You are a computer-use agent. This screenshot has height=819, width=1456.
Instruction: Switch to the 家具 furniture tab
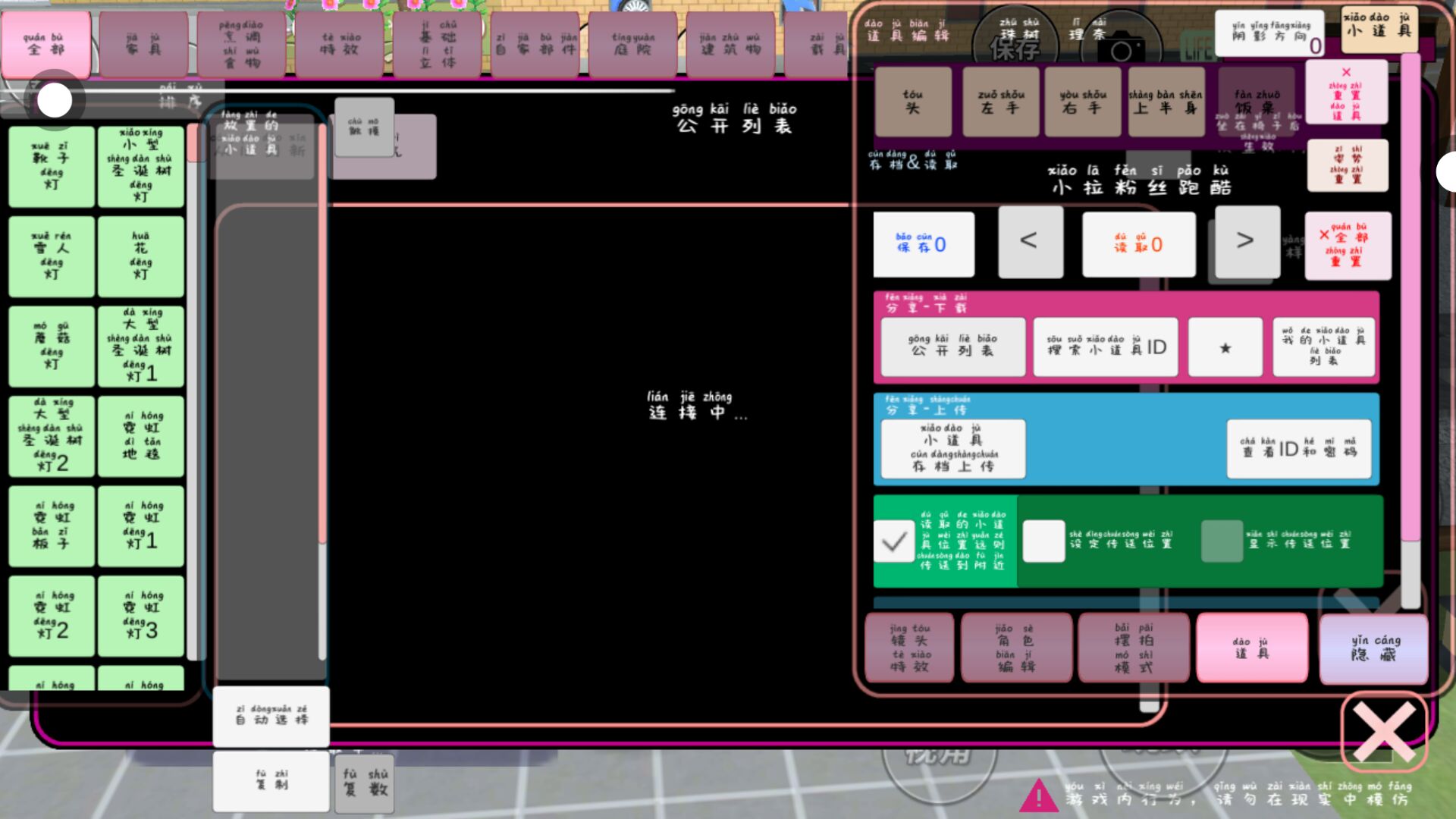pyautogui.click(x=143, y=44)
